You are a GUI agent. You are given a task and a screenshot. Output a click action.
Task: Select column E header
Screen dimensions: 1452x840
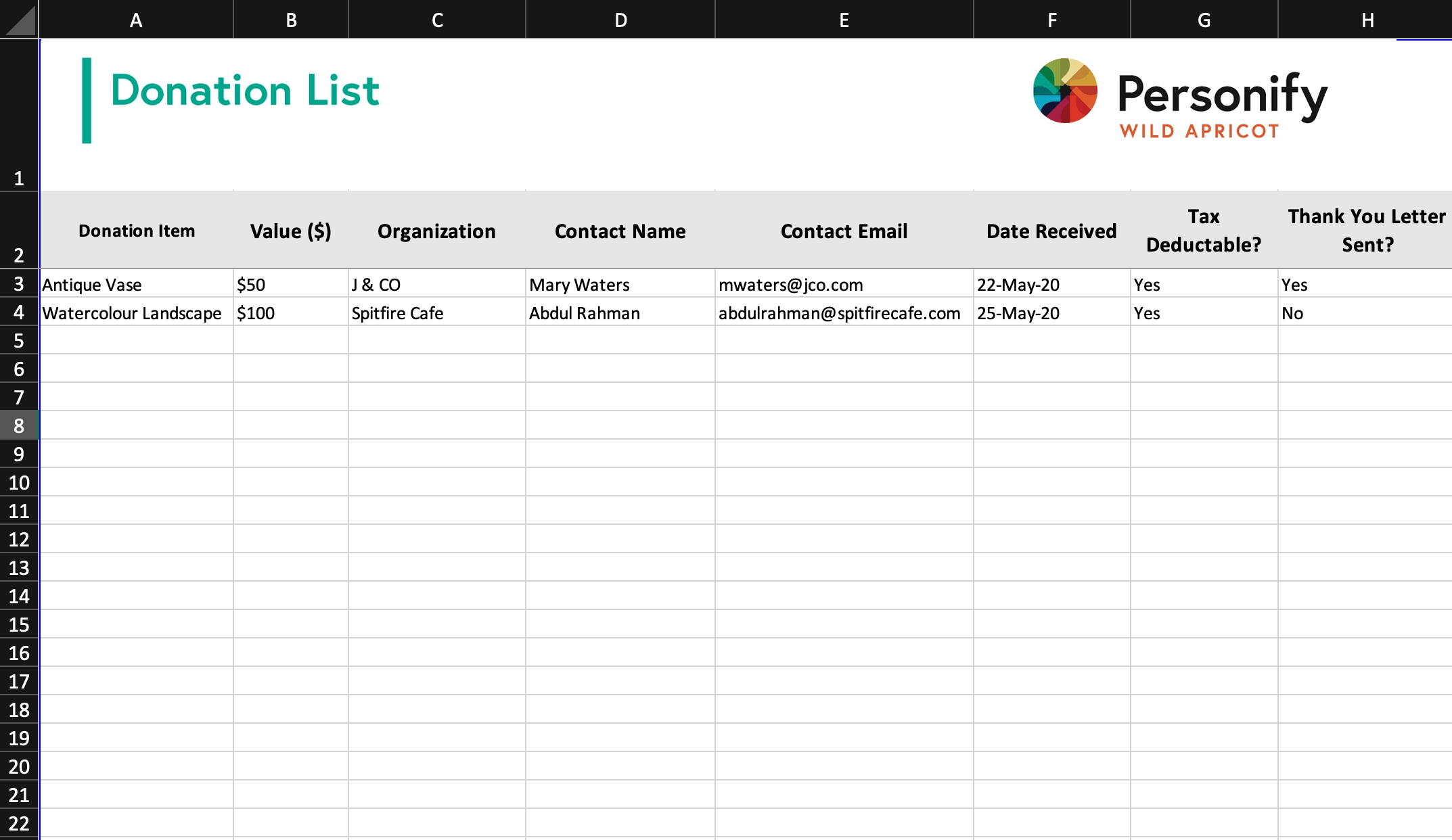844,20
